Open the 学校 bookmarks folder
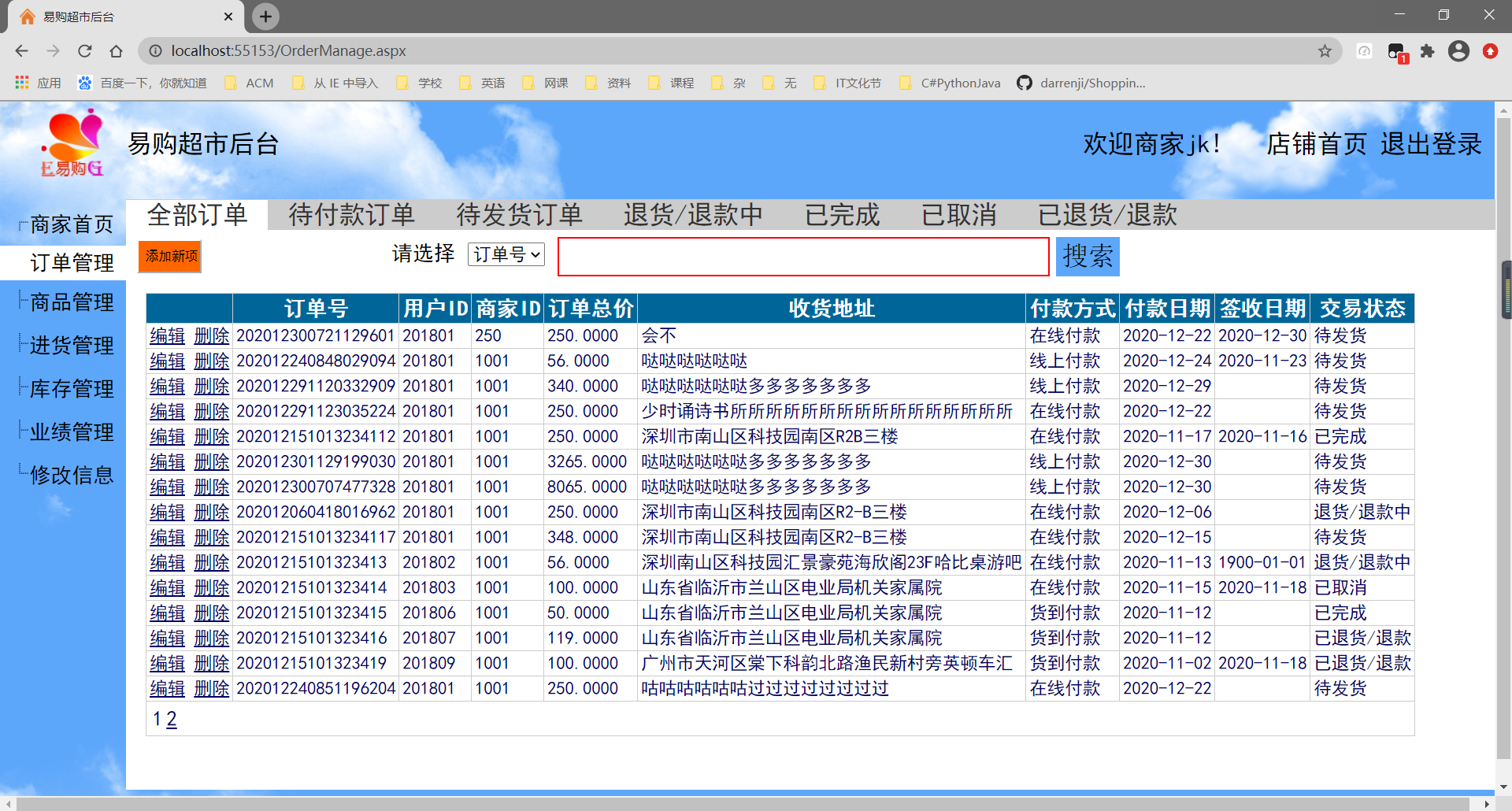This screenshot has width=1512, height=811. click(419, 83)
